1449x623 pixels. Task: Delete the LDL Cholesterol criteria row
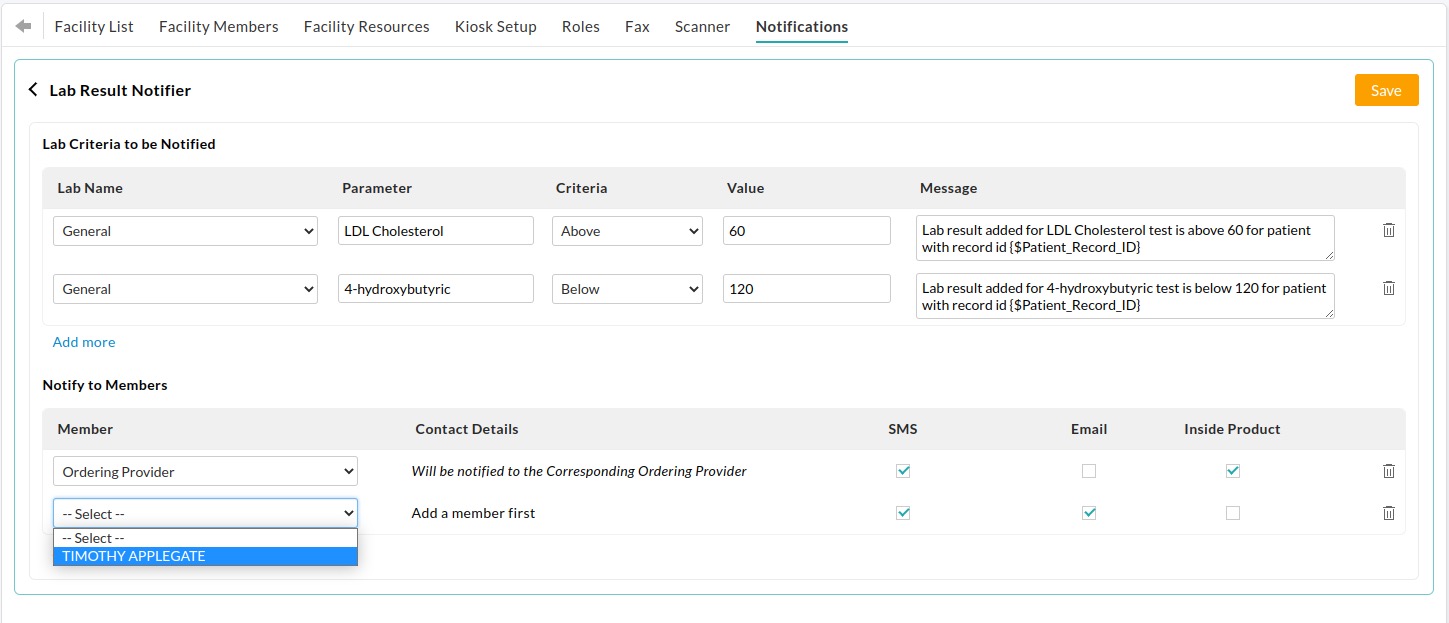(x=1389, y=230)
